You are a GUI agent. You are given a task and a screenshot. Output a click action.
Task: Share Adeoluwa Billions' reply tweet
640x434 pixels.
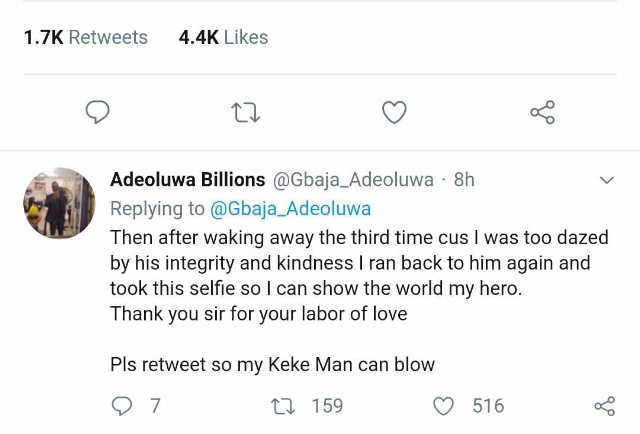click(604, 406)
